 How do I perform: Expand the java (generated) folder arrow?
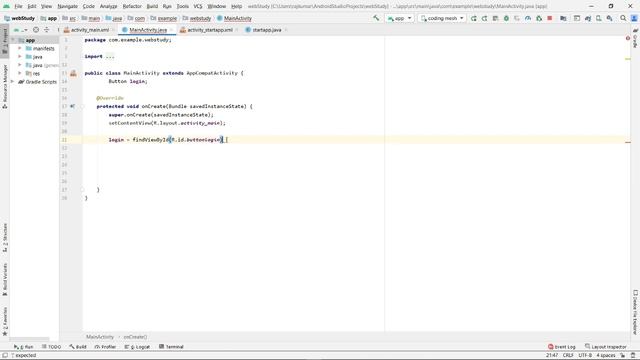coord(20,65)
